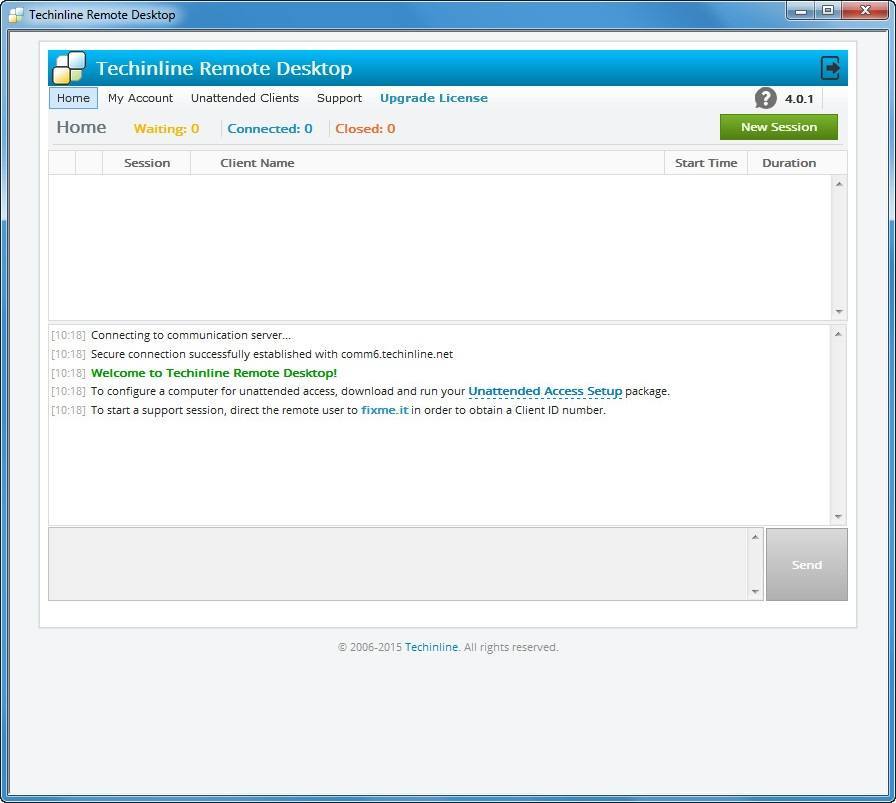Image resolution: width=896 pixels, height=803 pixels.
Task: Click the sign-out arrow icon in header
Action: 830,67
